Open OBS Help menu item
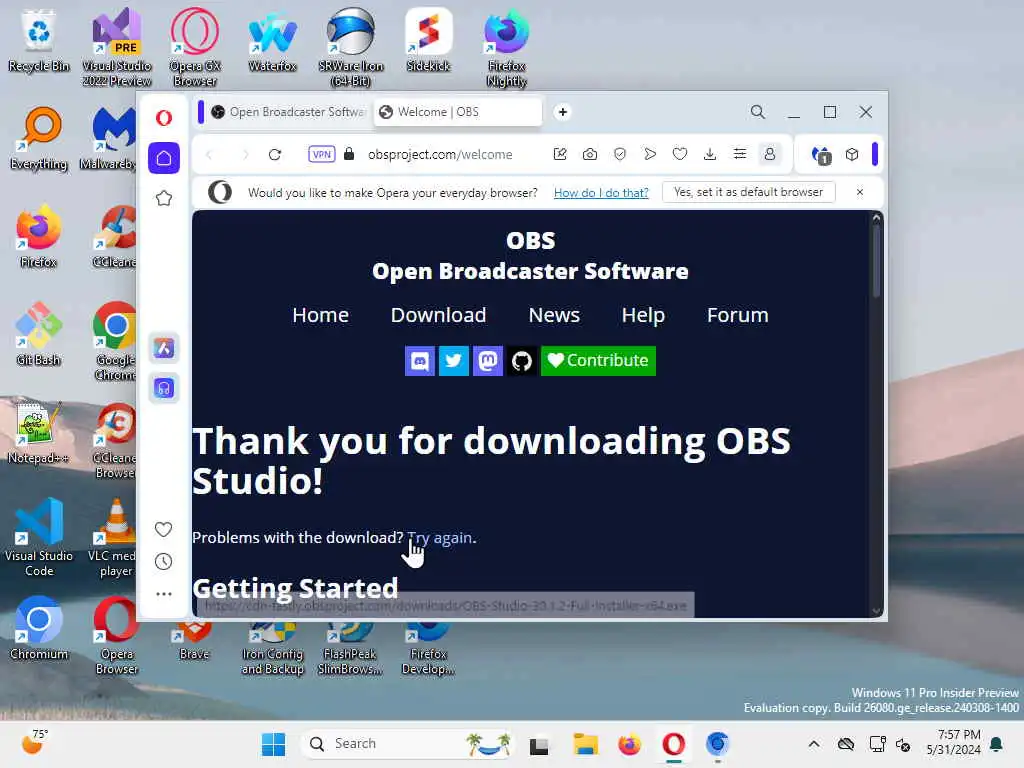This screenshot has width=1024, height=768. click(x=643, y=315)
